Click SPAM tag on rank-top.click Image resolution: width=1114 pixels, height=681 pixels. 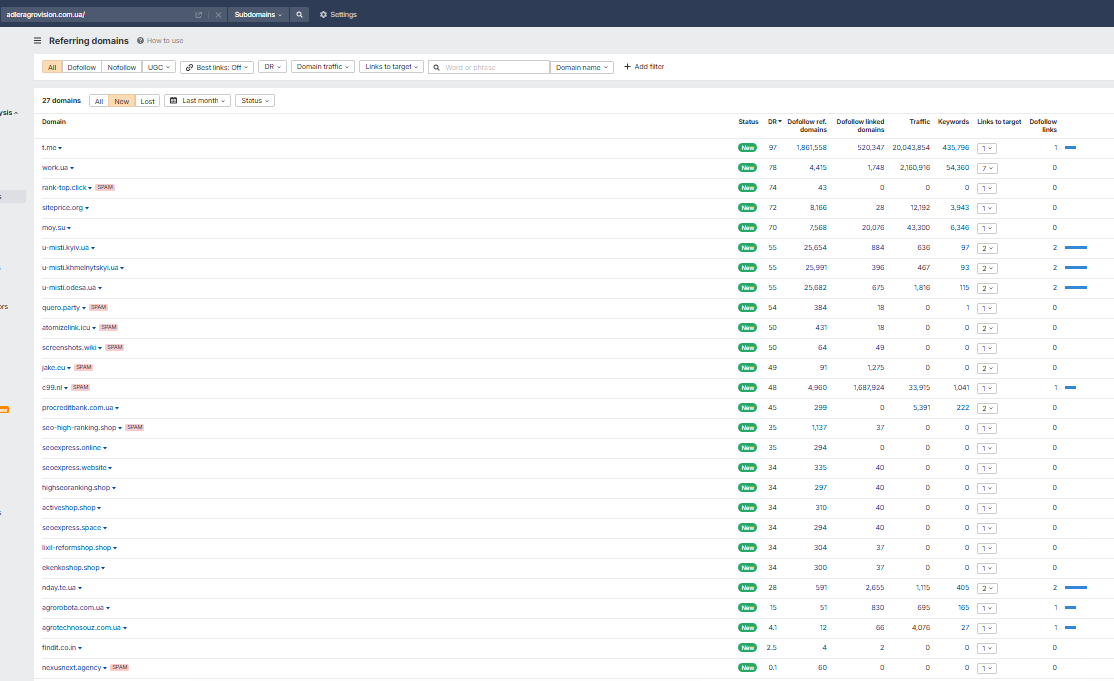point(105,187)
